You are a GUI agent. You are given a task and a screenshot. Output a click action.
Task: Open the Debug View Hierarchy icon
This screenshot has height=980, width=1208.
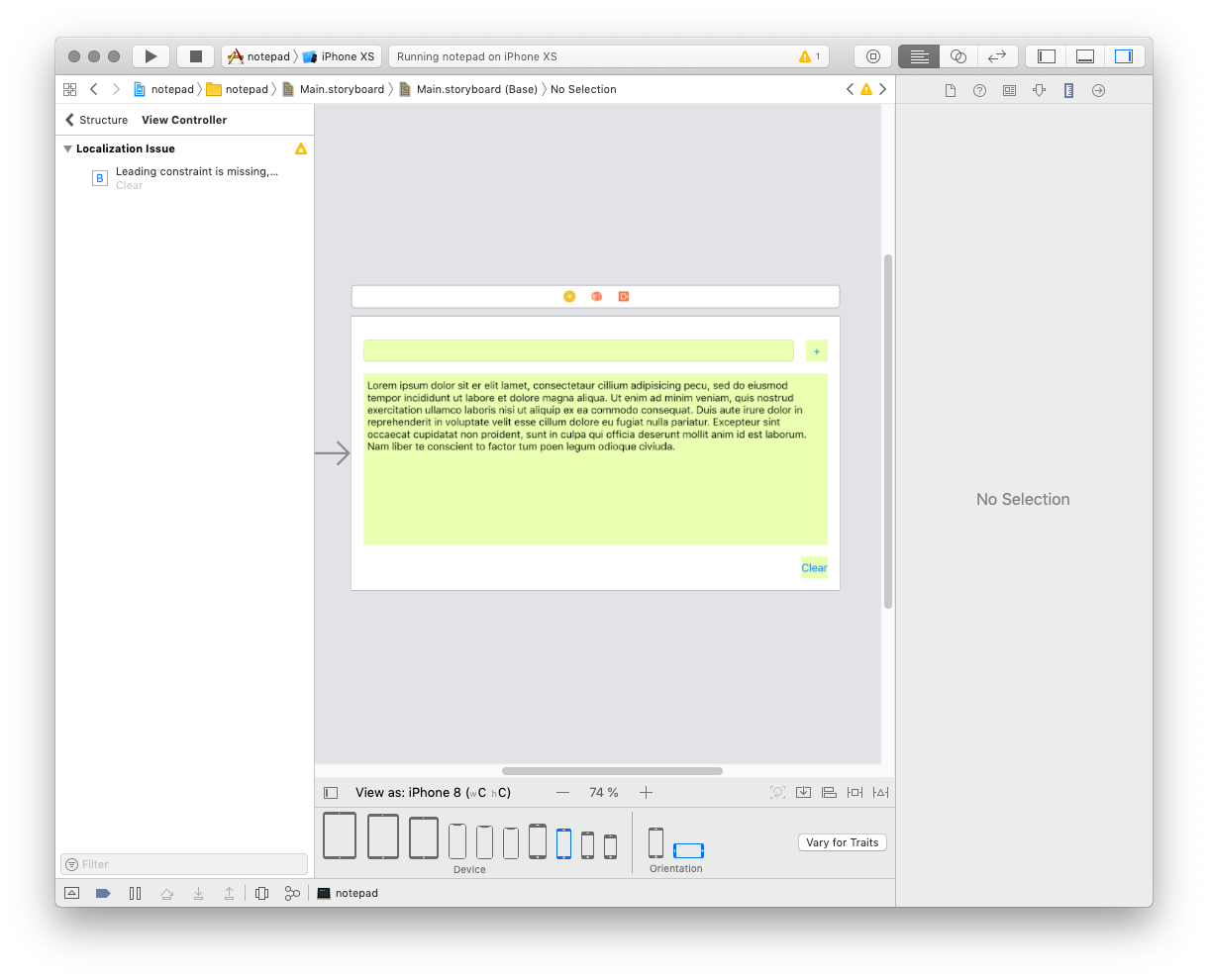coord(261,893)
